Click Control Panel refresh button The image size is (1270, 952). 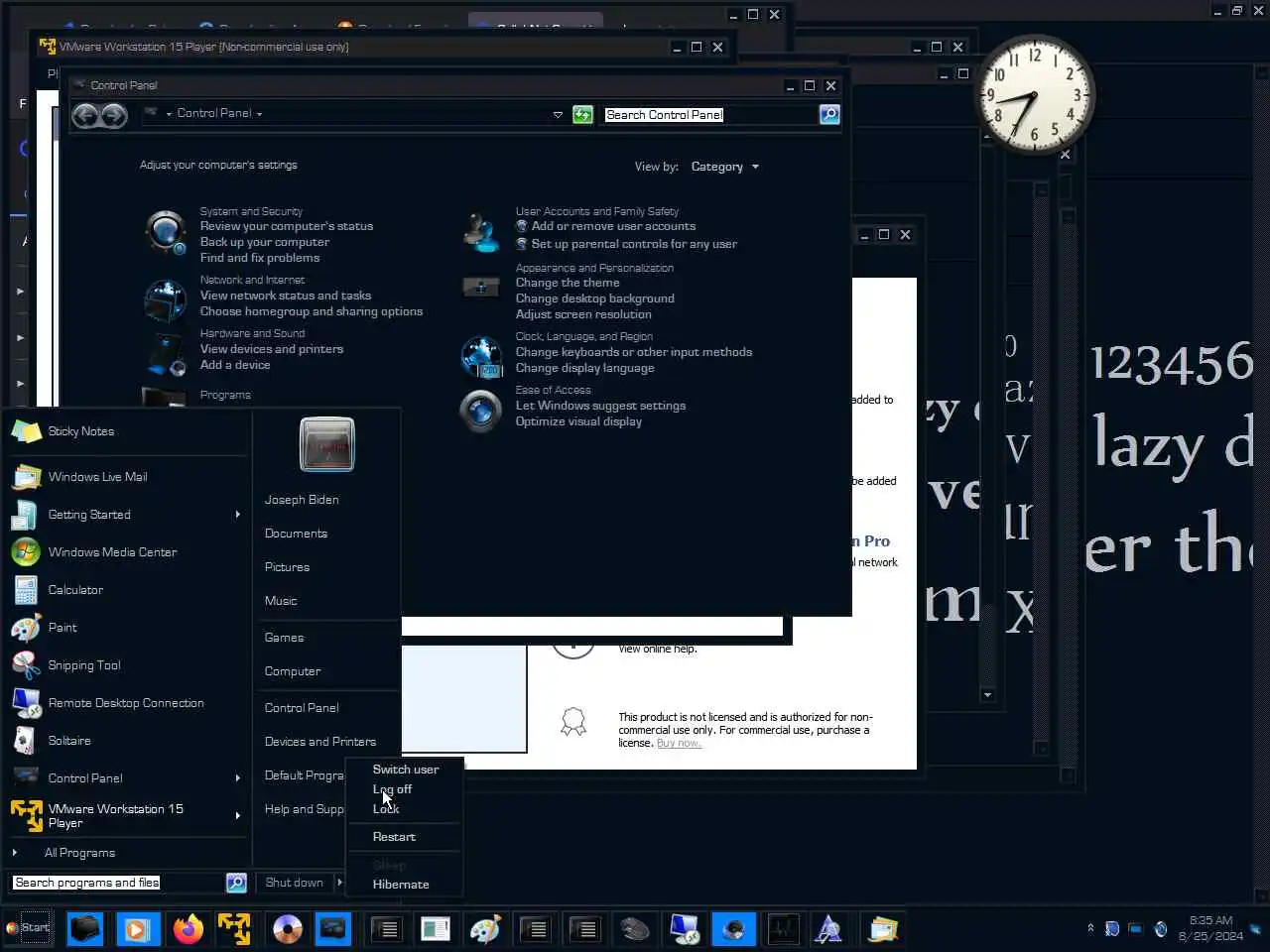click(x=582, y=115)
